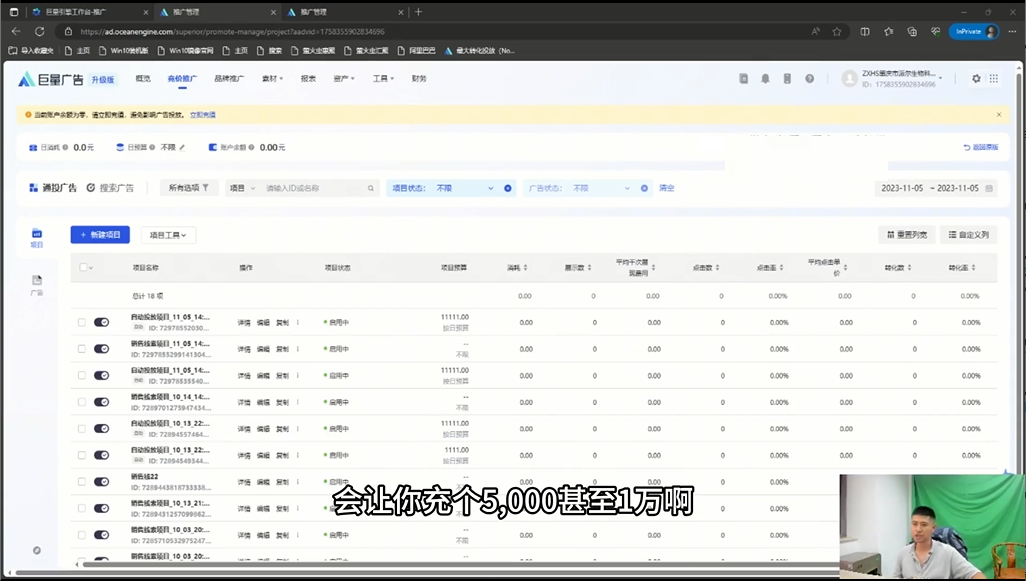Click the 广告 sidebar icon
This screenshot has width=1026, height=581.
point(37,285)
